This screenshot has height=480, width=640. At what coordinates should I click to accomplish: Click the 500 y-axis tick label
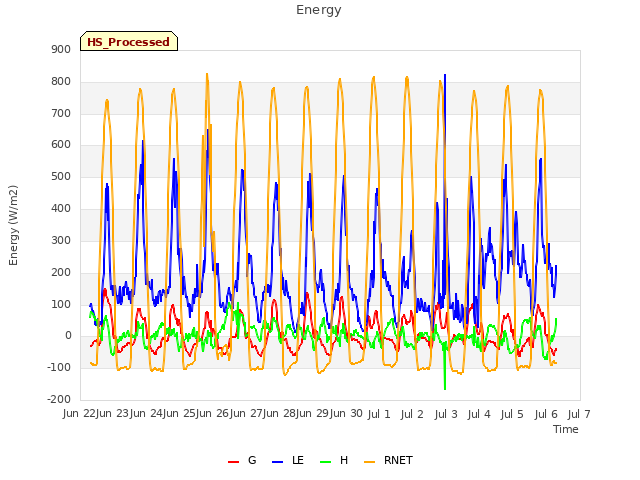(61, 177)
